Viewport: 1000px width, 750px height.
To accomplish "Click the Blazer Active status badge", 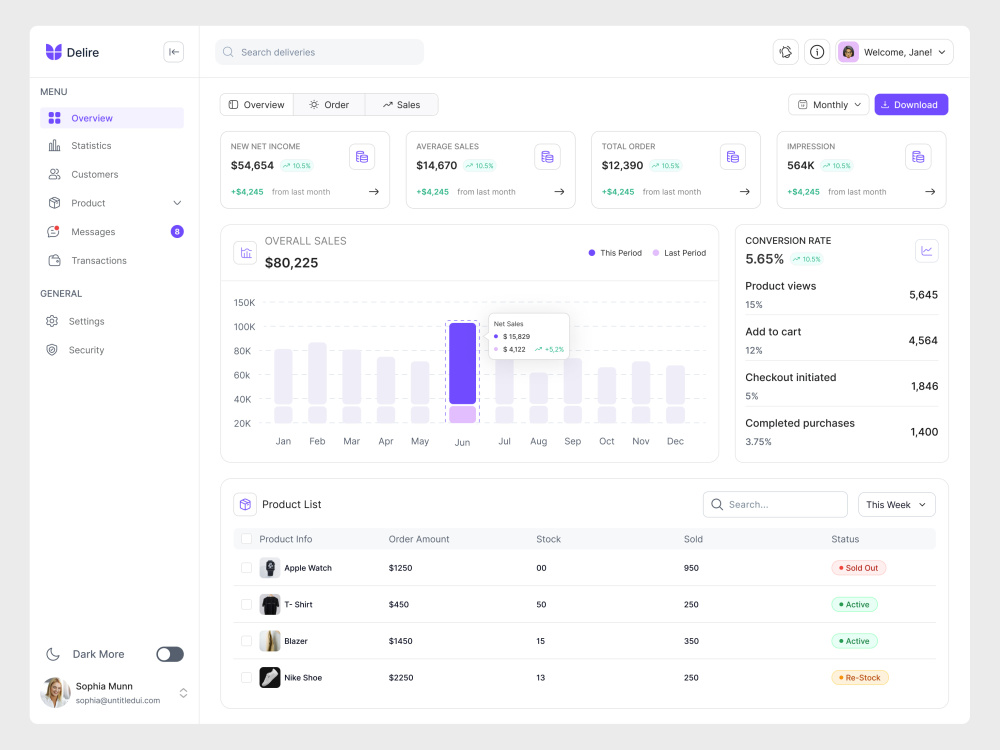I will [x=855, y=641].
